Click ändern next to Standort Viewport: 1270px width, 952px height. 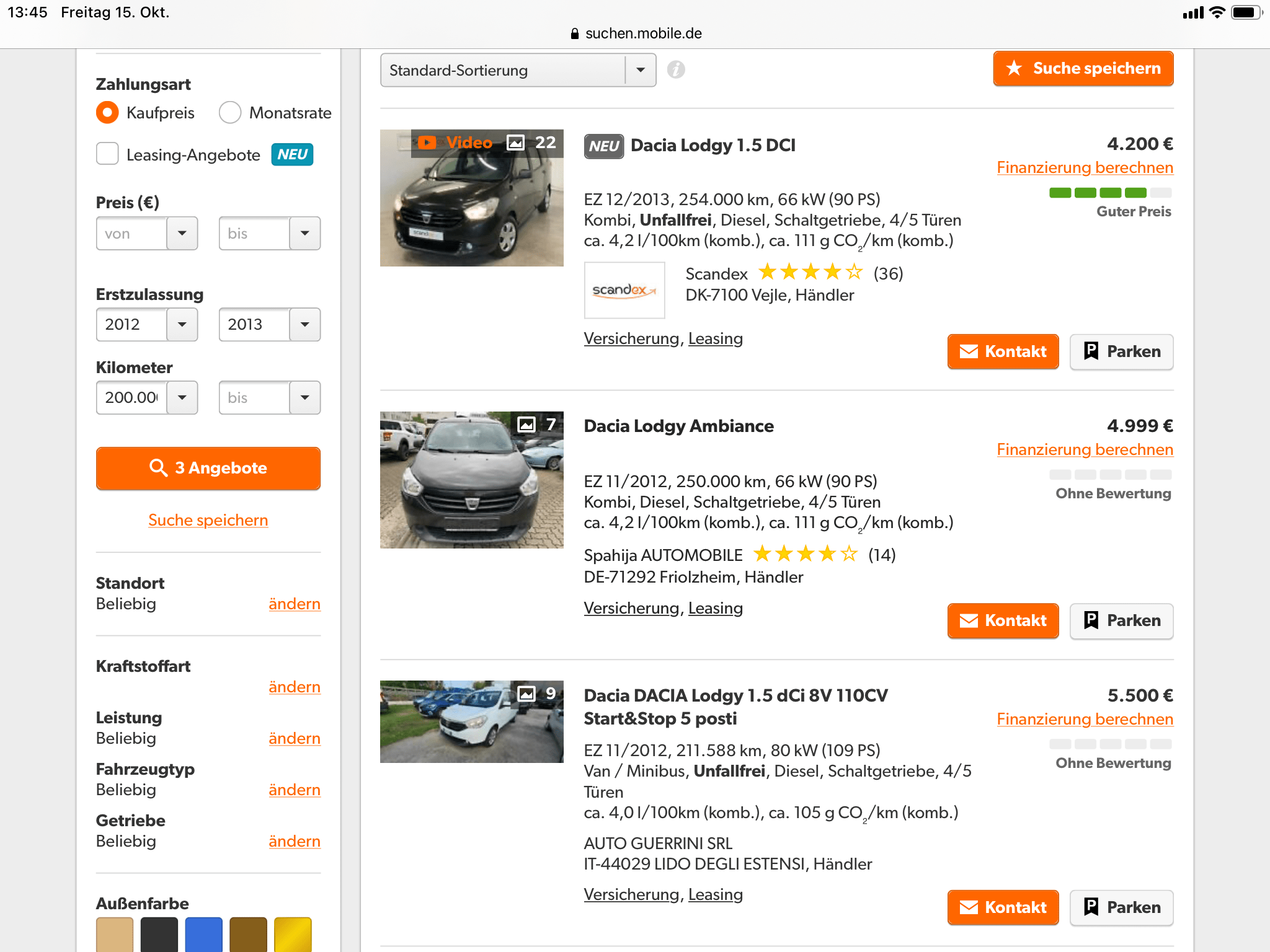tap(295, 604)
